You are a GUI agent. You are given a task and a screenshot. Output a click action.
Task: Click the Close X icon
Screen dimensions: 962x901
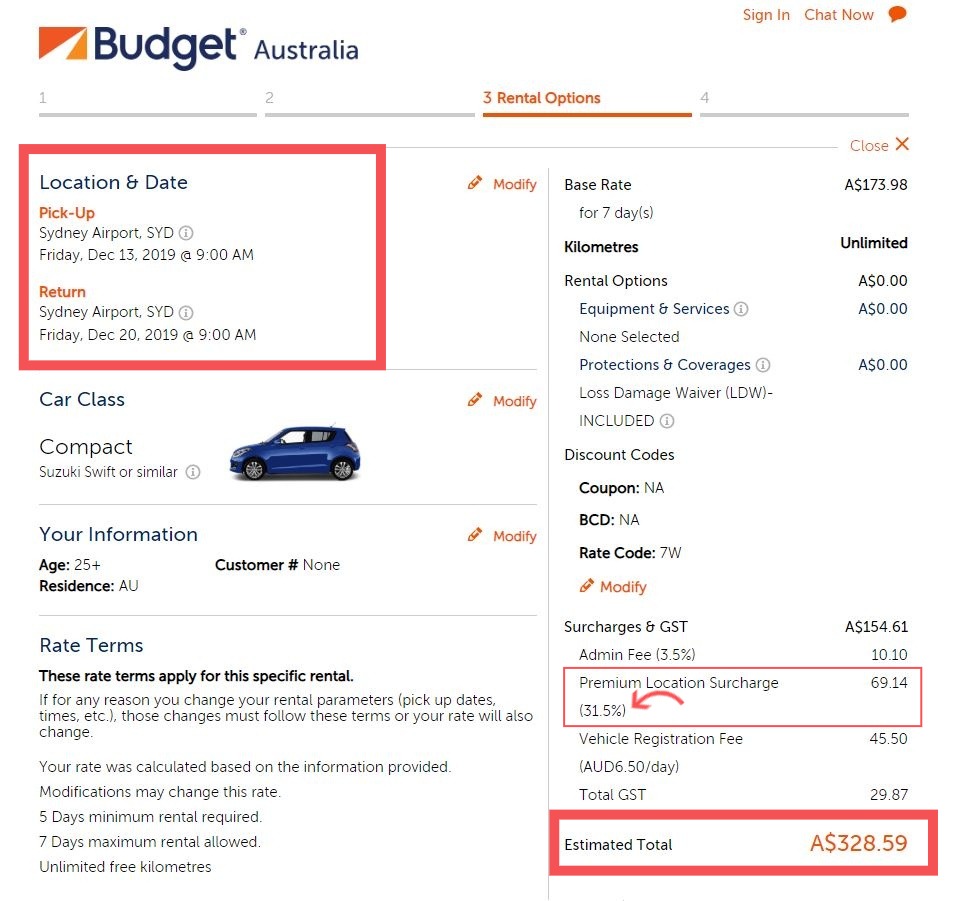(x=902, y=145)
